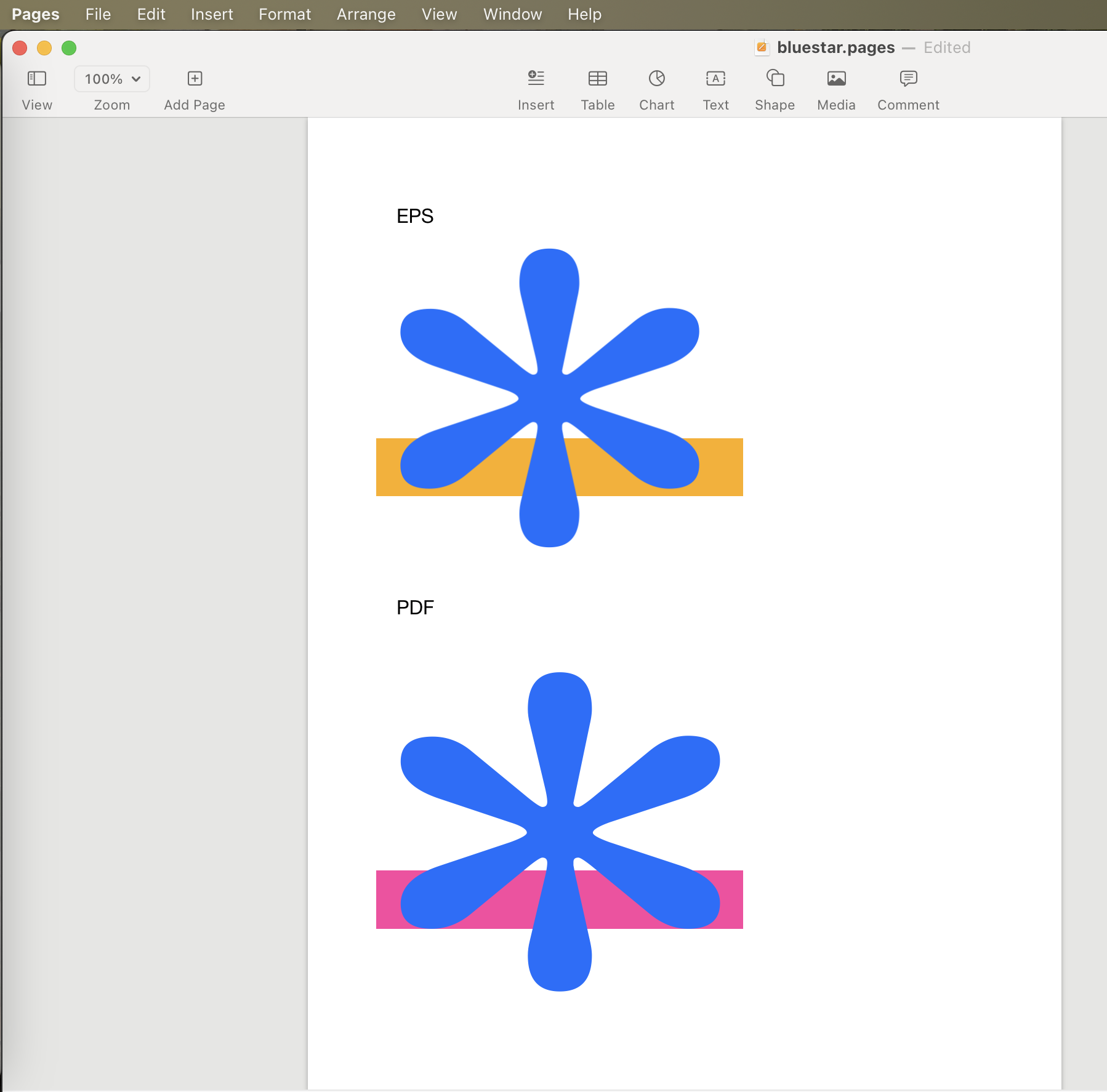
Task: Open the File menu
Action: (x=99, y=14)
